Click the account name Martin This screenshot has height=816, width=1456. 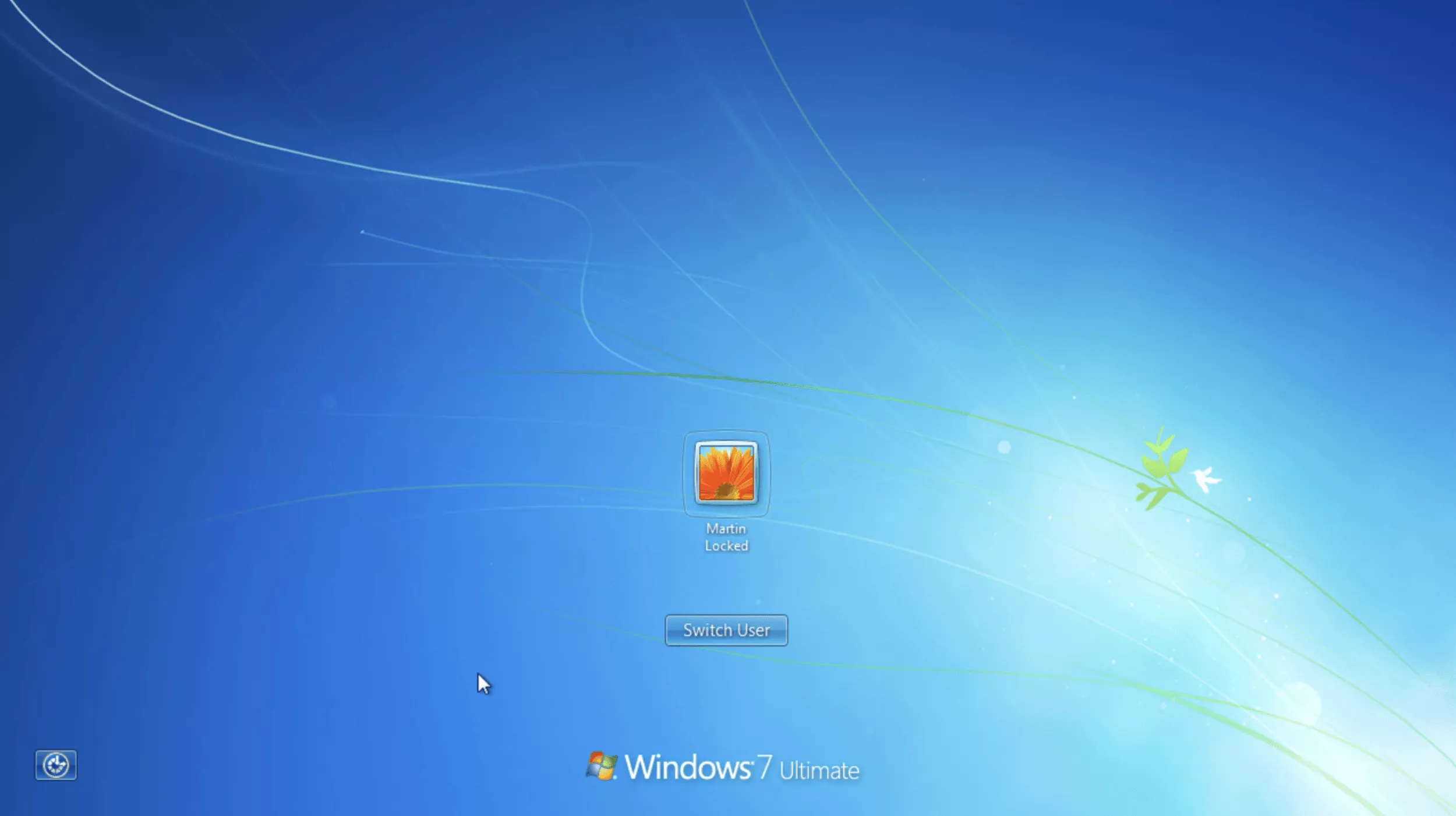[x=726, y=528]
